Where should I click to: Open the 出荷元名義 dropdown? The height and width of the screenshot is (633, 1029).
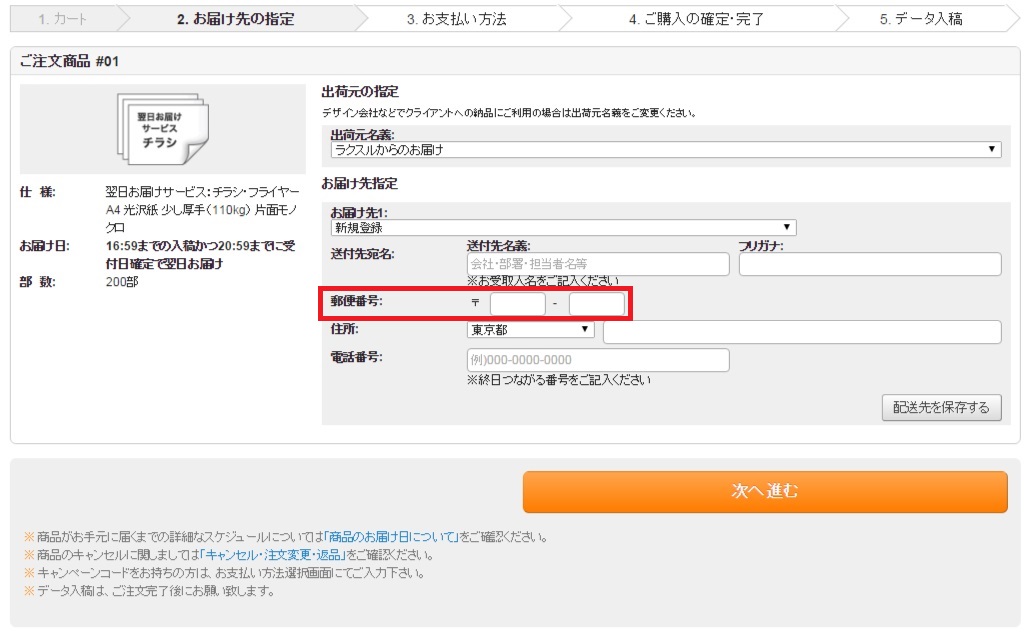[666, 150]
